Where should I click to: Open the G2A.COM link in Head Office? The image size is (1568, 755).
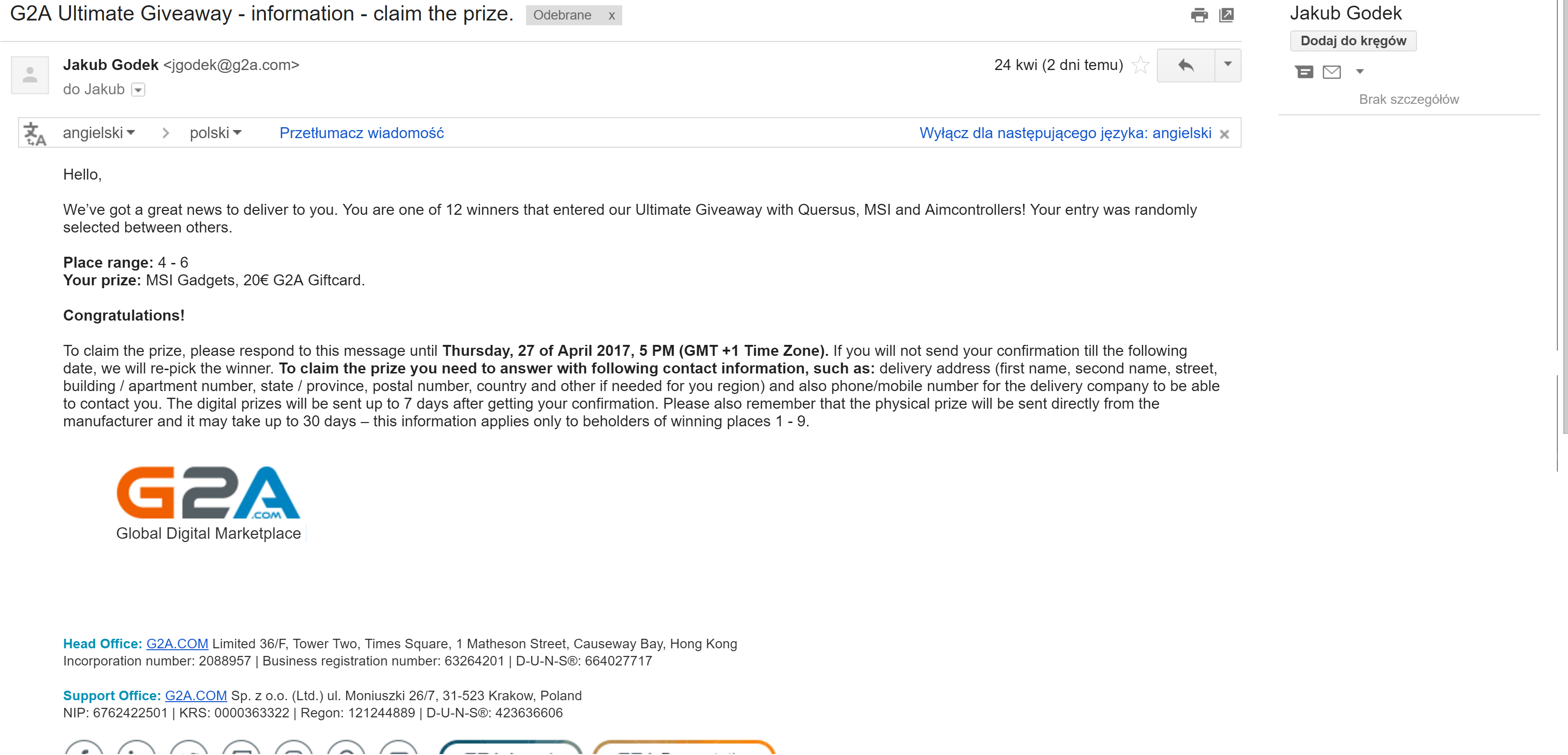pos(177,644)
